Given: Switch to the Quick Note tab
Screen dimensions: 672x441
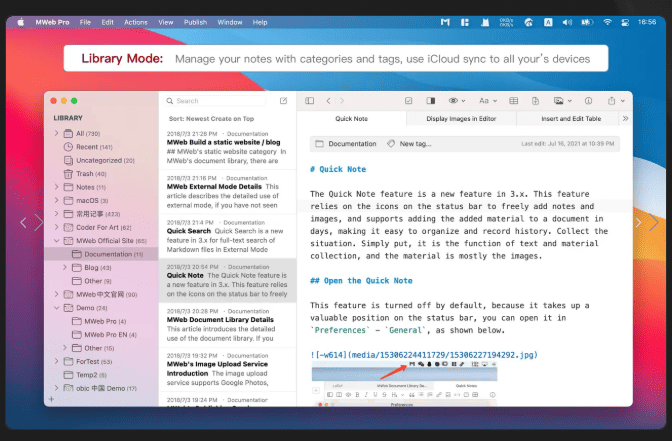Looking at the screenshot, I should tap(351, 119).
